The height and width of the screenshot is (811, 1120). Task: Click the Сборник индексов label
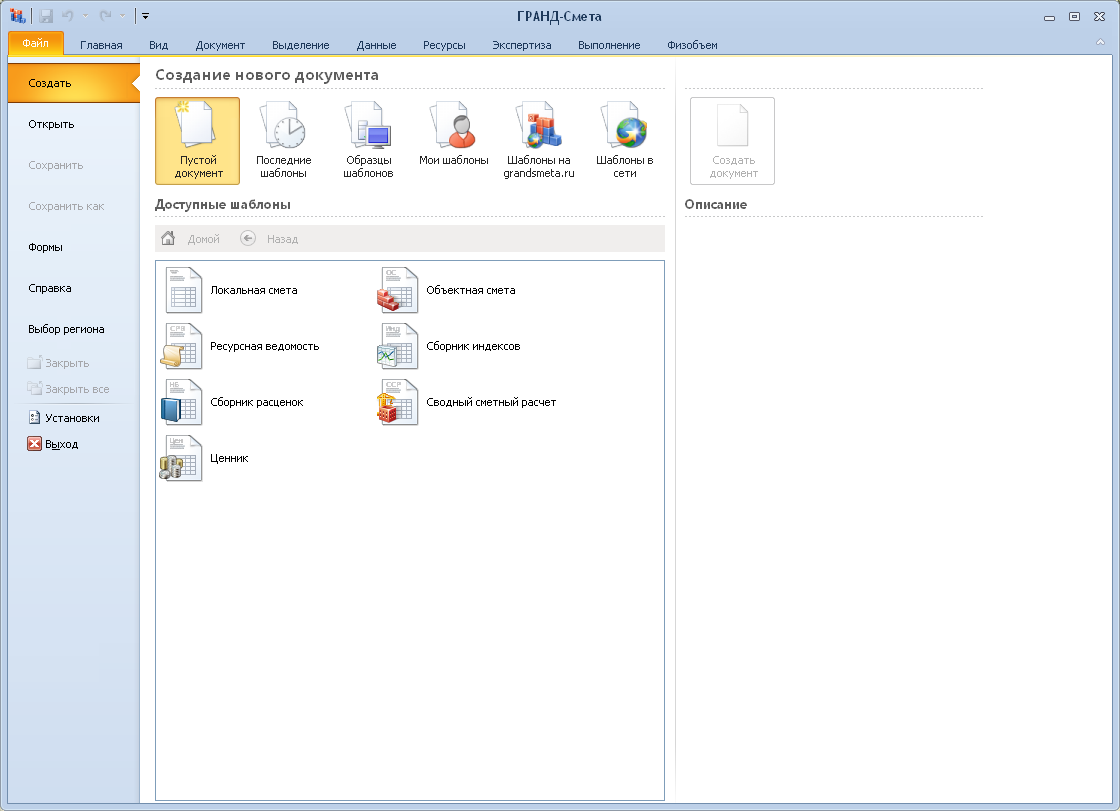pos(473,346)
